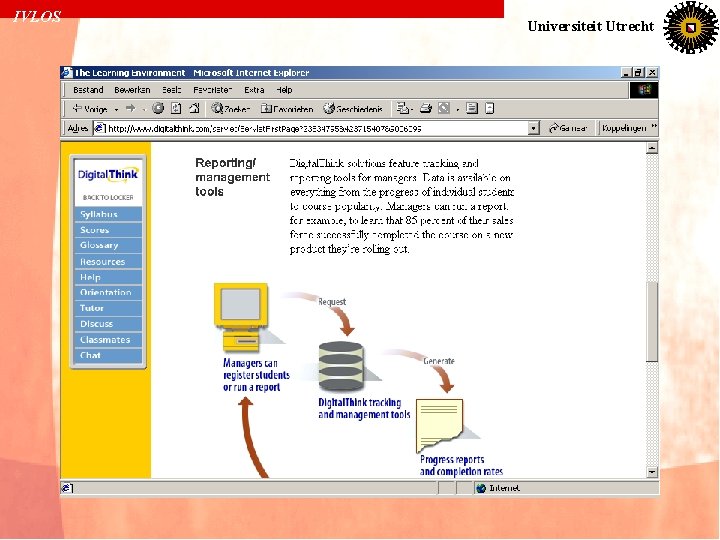Click 'Progress reports and completion rates' caption

(x=461, y=465)
